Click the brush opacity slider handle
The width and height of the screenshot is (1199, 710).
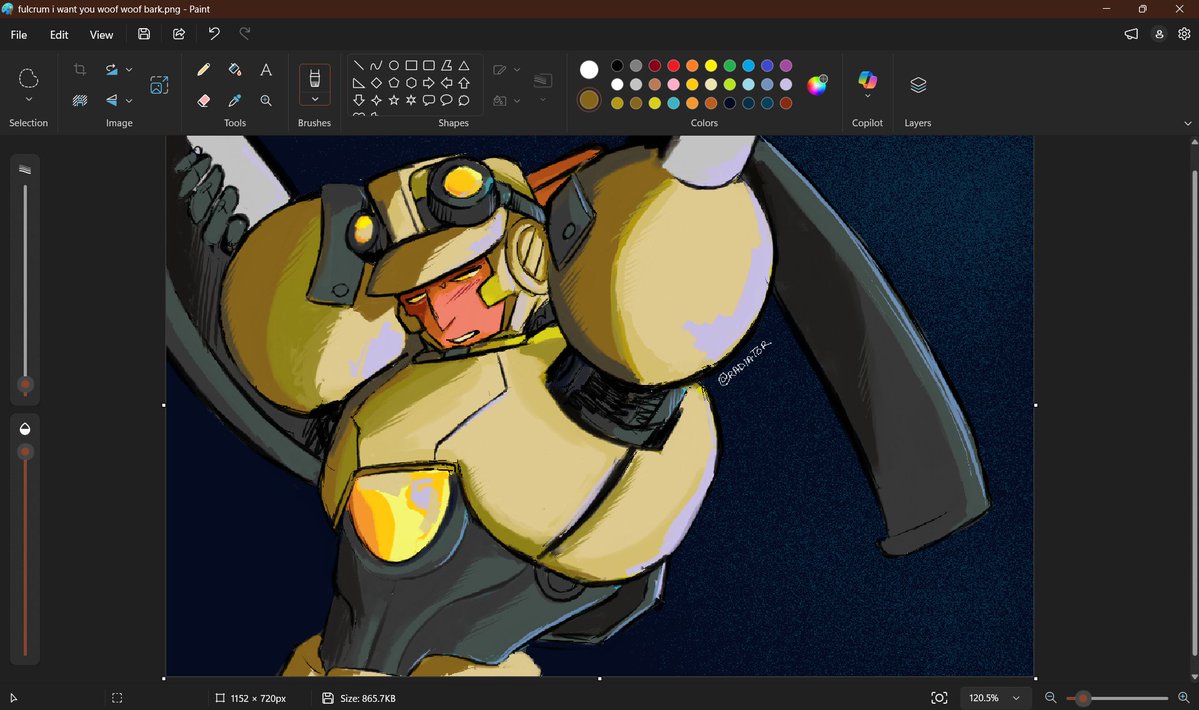(25, 452)
